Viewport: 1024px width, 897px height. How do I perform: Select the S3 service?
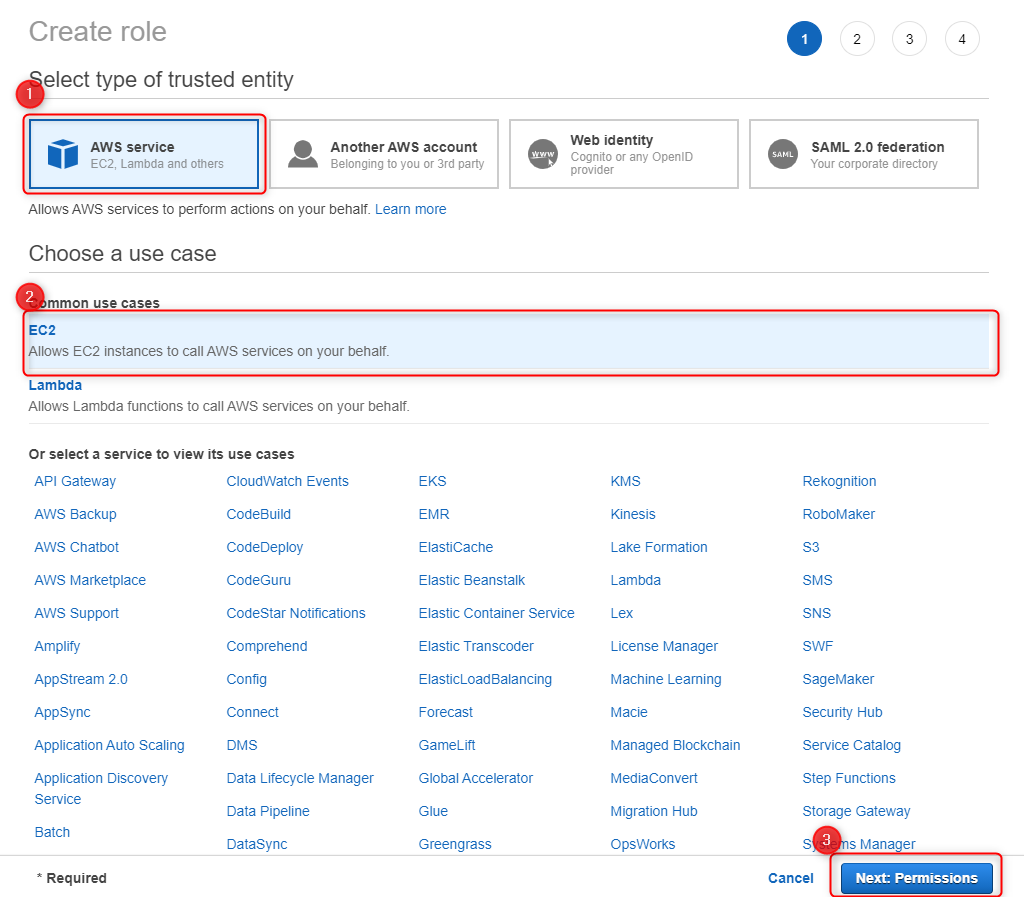[810, 547]
